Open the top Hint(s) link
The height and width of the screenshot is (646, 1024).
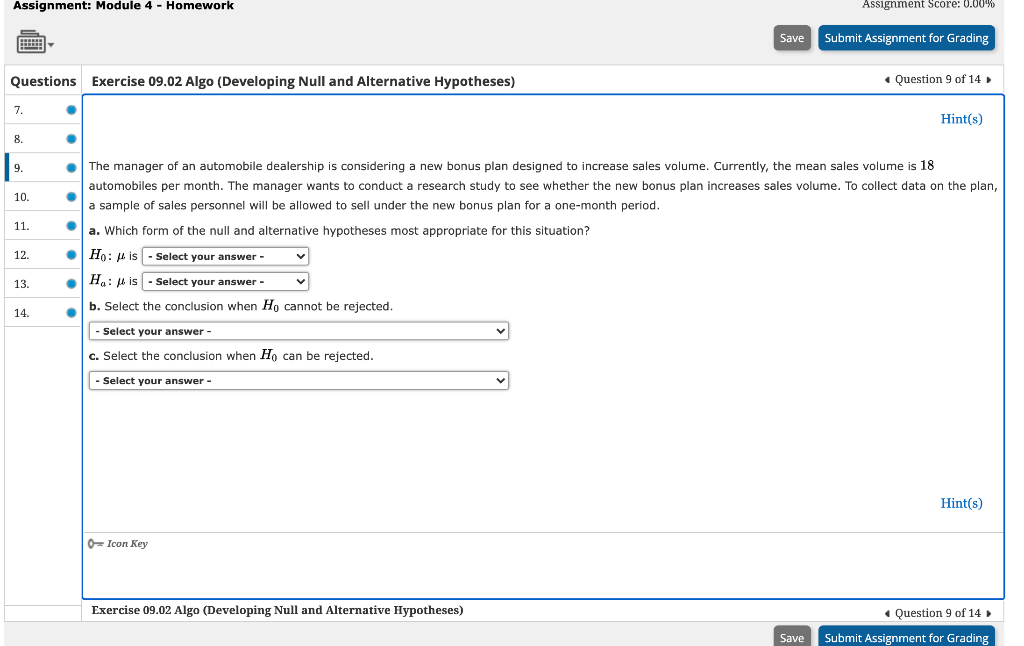pyautogui.click(x=961, y=119)
